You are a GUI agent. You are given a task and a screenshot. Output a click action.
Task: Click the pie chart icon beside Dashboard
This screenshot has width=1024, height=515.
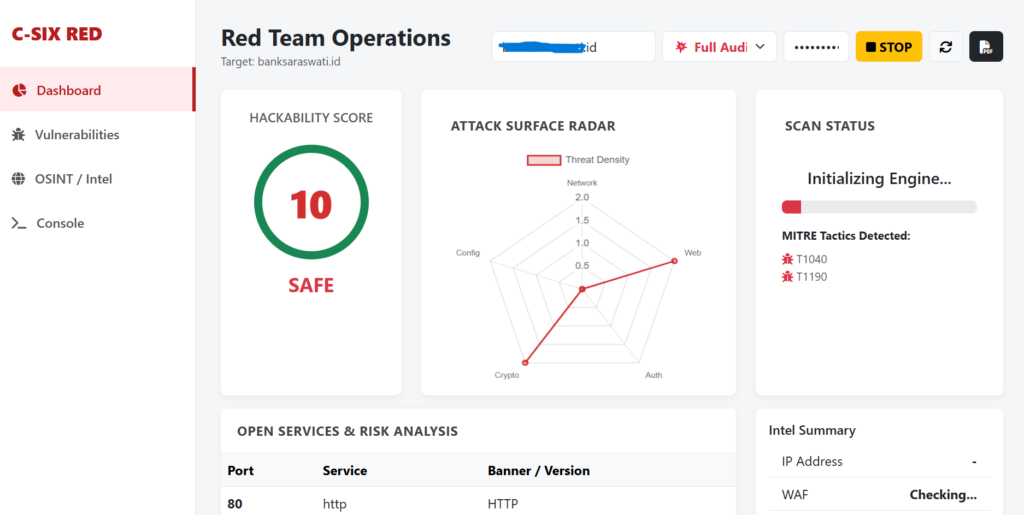click(18, 90)
